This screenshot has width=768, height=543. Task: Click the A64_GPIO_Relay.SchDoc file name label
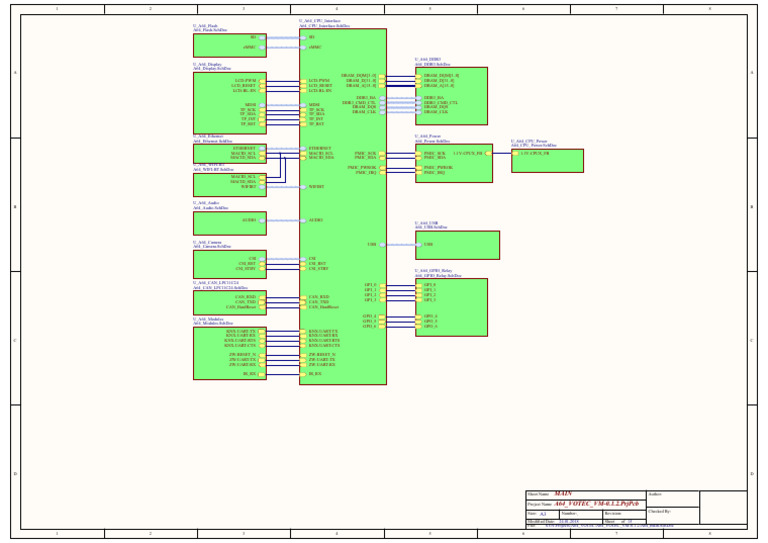(x=438, y=276)
